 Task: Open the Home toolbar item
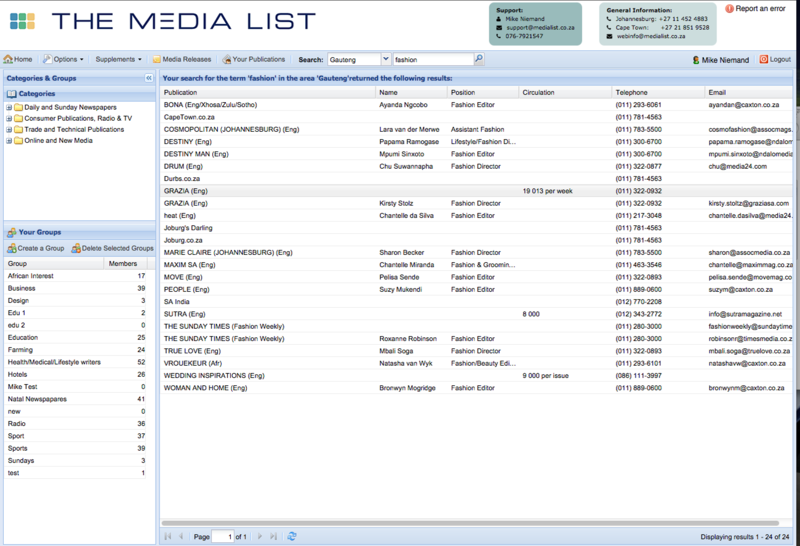click(x=18, y=59)
